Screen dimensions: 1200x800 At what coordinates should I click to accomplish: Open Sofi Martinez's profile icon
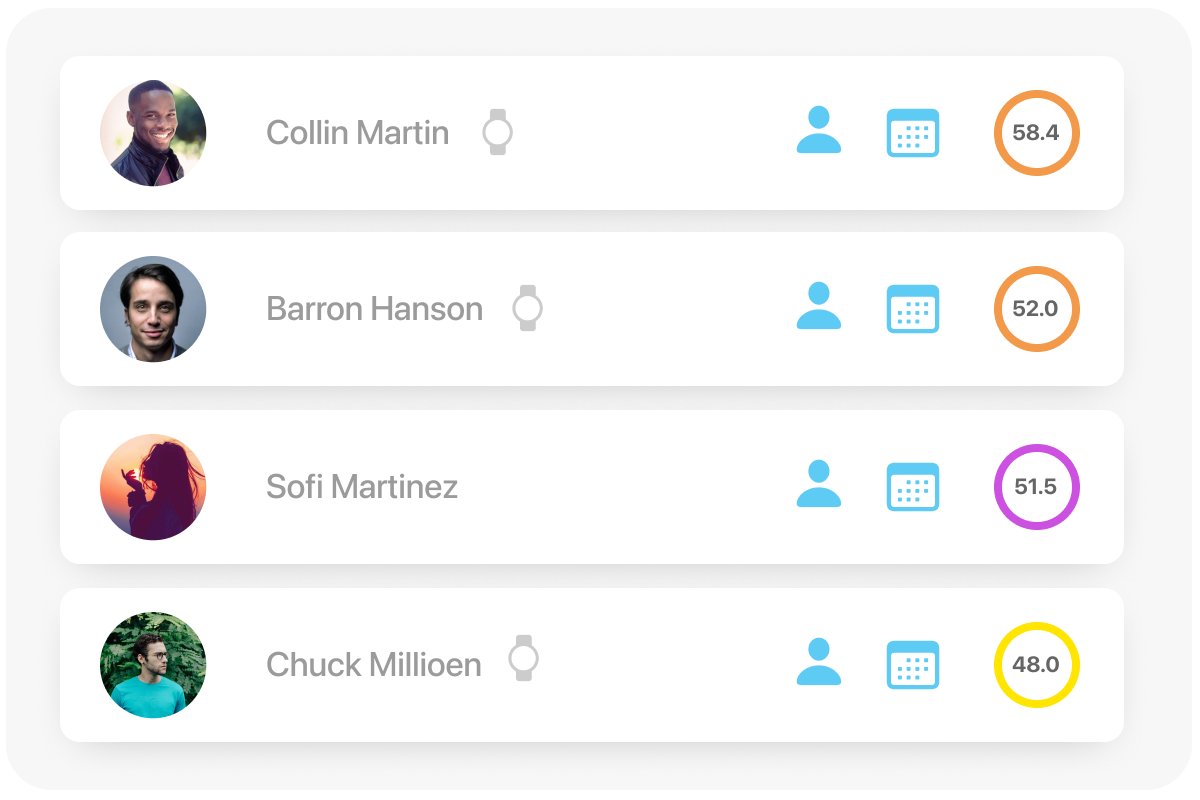click(818, 485)
